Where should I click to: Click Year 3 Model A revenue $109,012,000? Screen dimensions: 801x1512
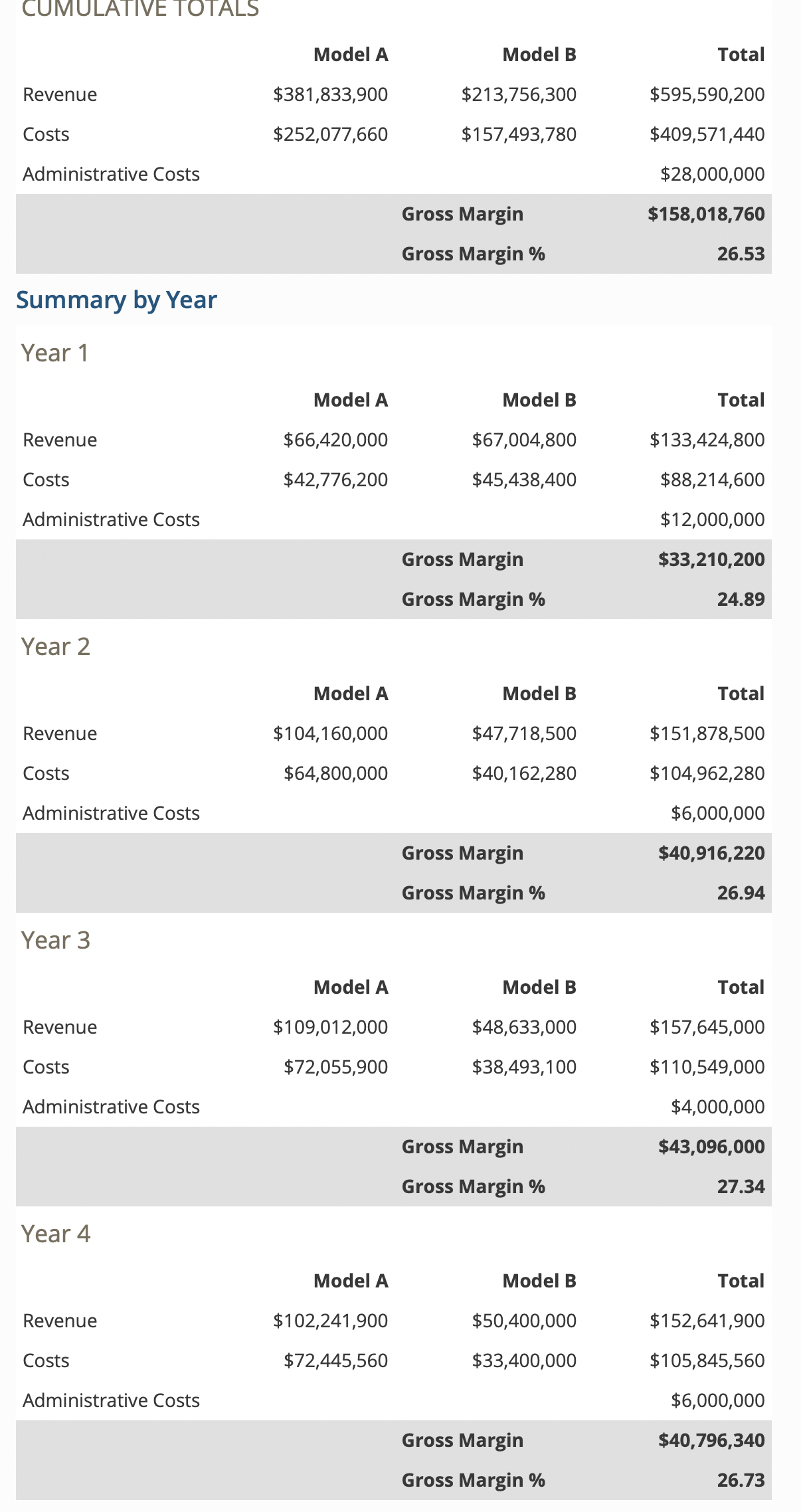coord(331,1027)
